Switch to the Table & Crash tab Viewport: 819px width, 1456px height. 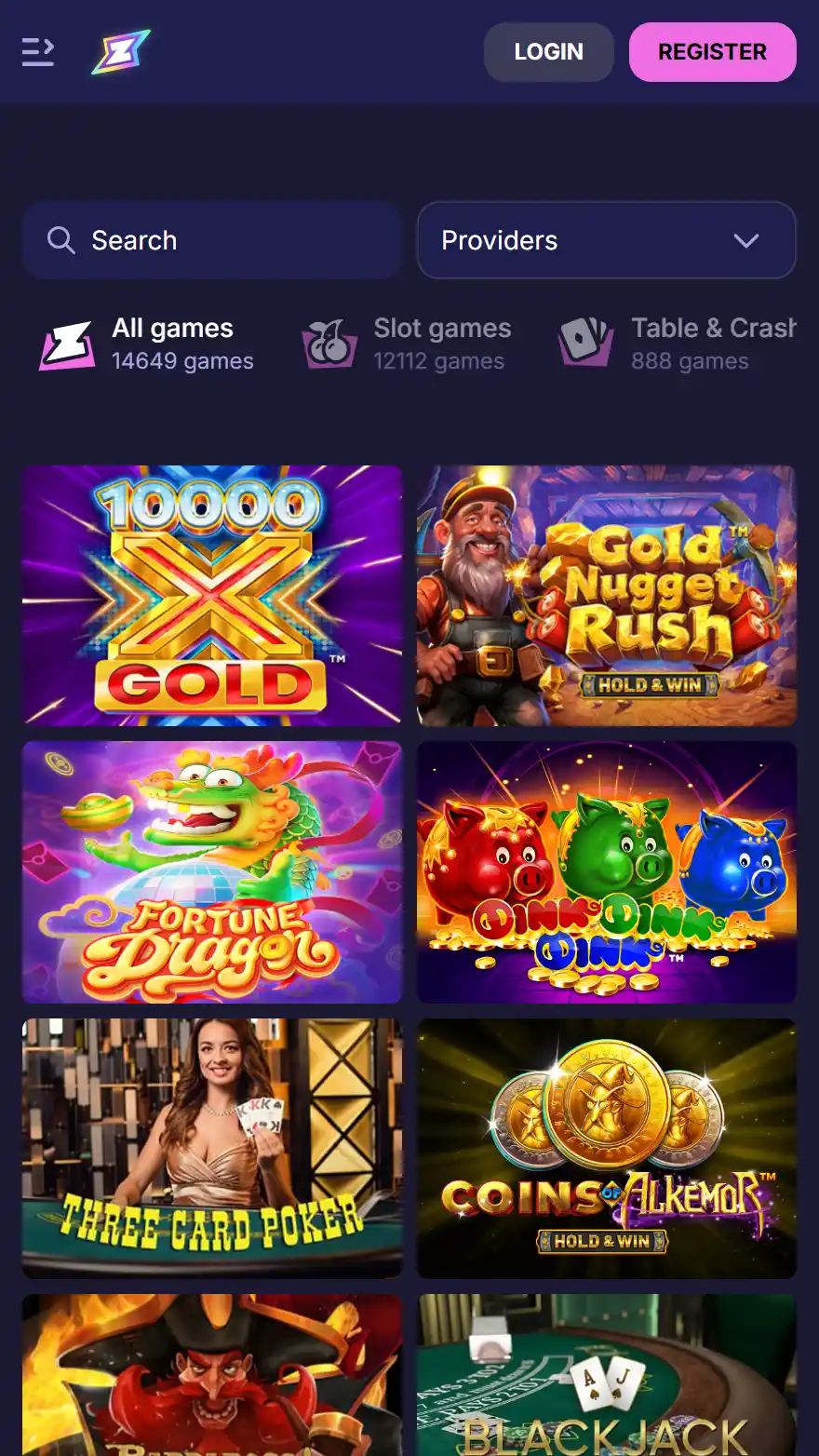[678, 344]
